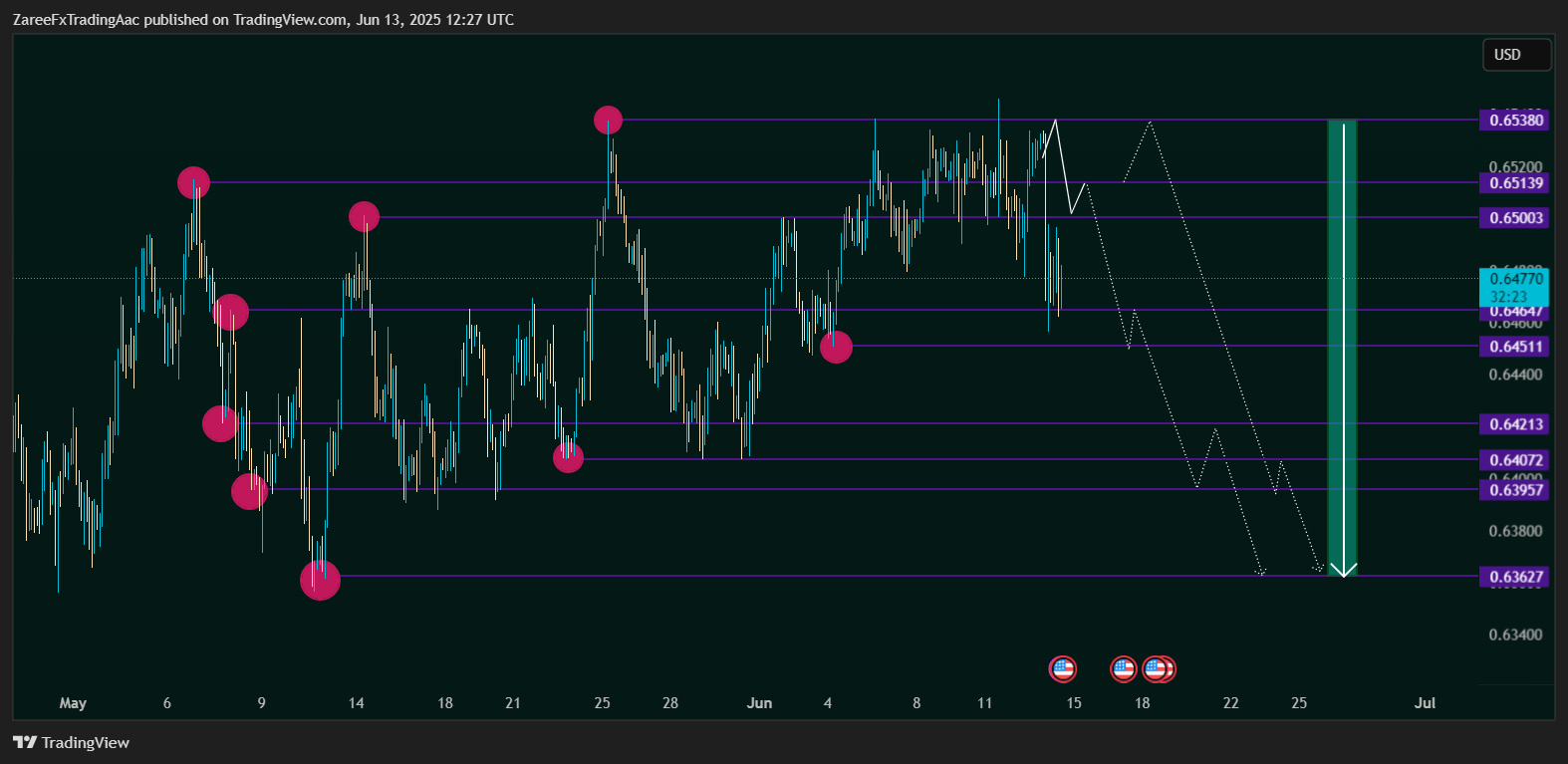Select the pink circle at 0.65380 line start
The image size is (1568, 764).
608,121
